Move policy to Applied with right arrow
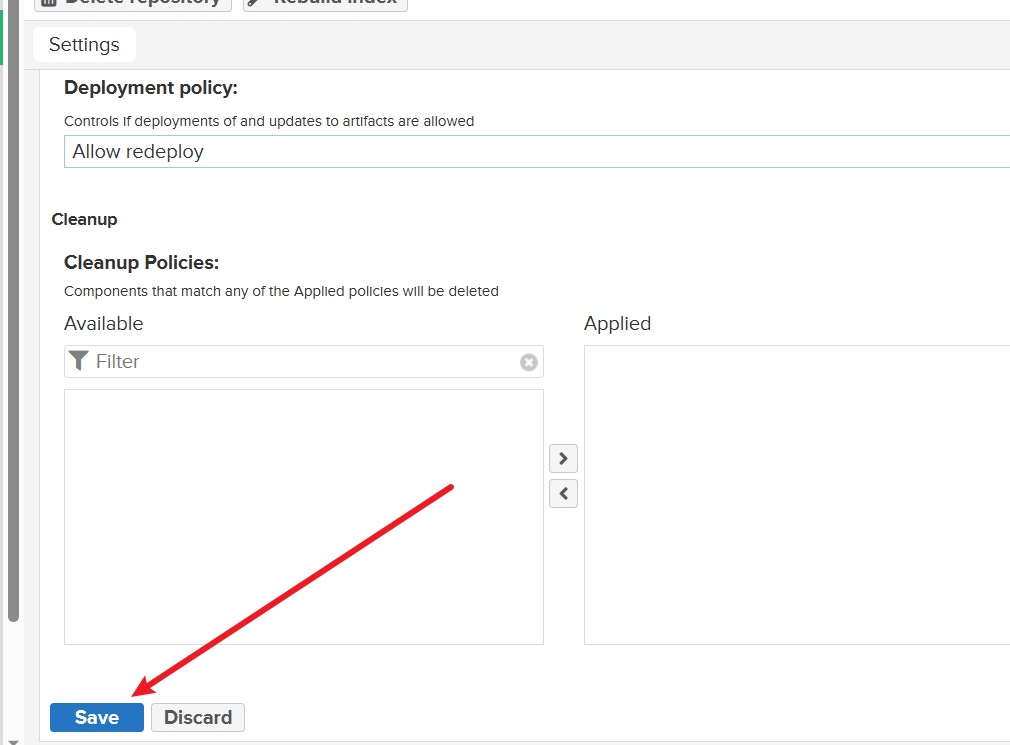 563,459
